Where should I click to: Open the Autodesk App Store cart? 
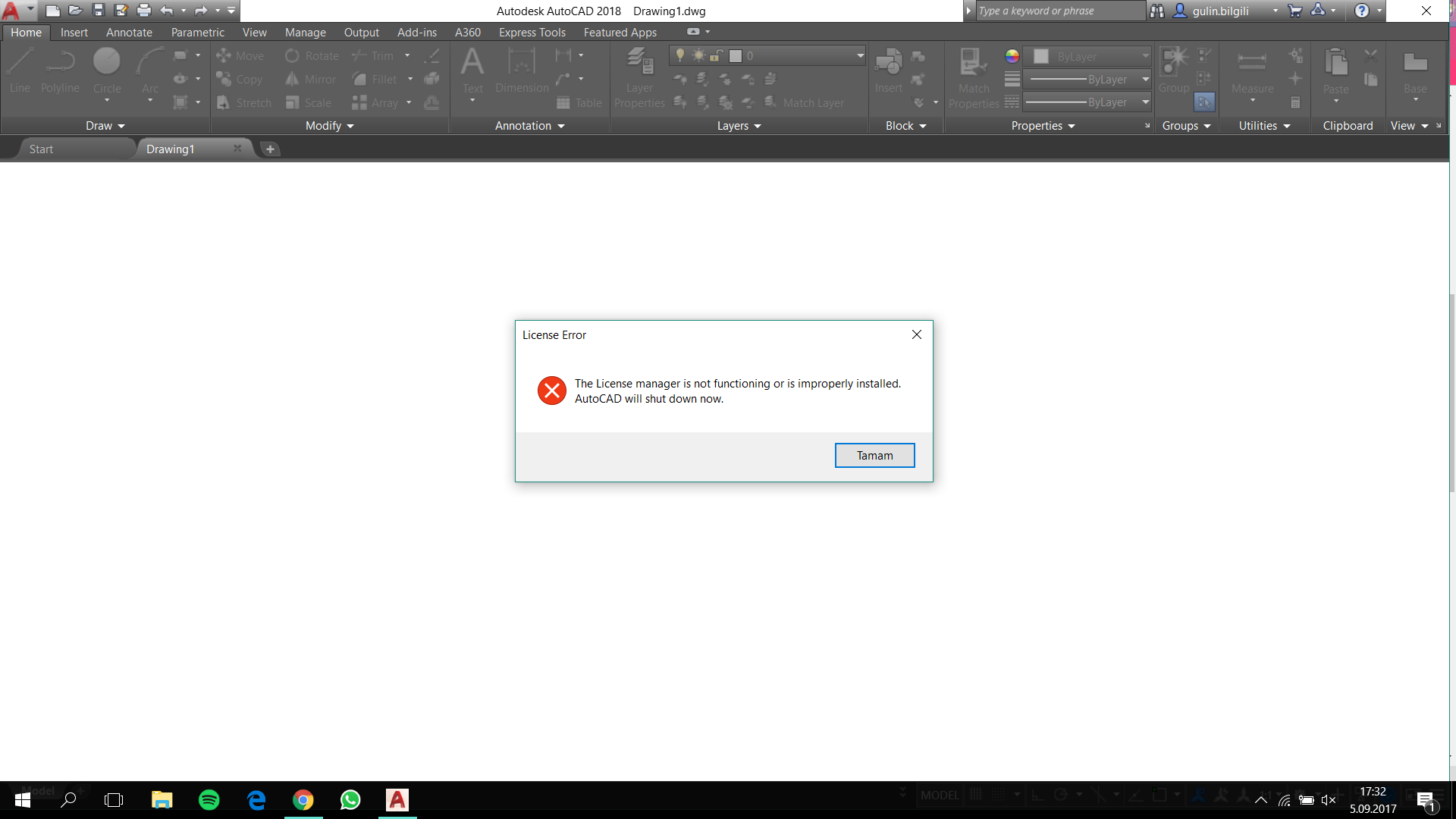(1295, 11)
